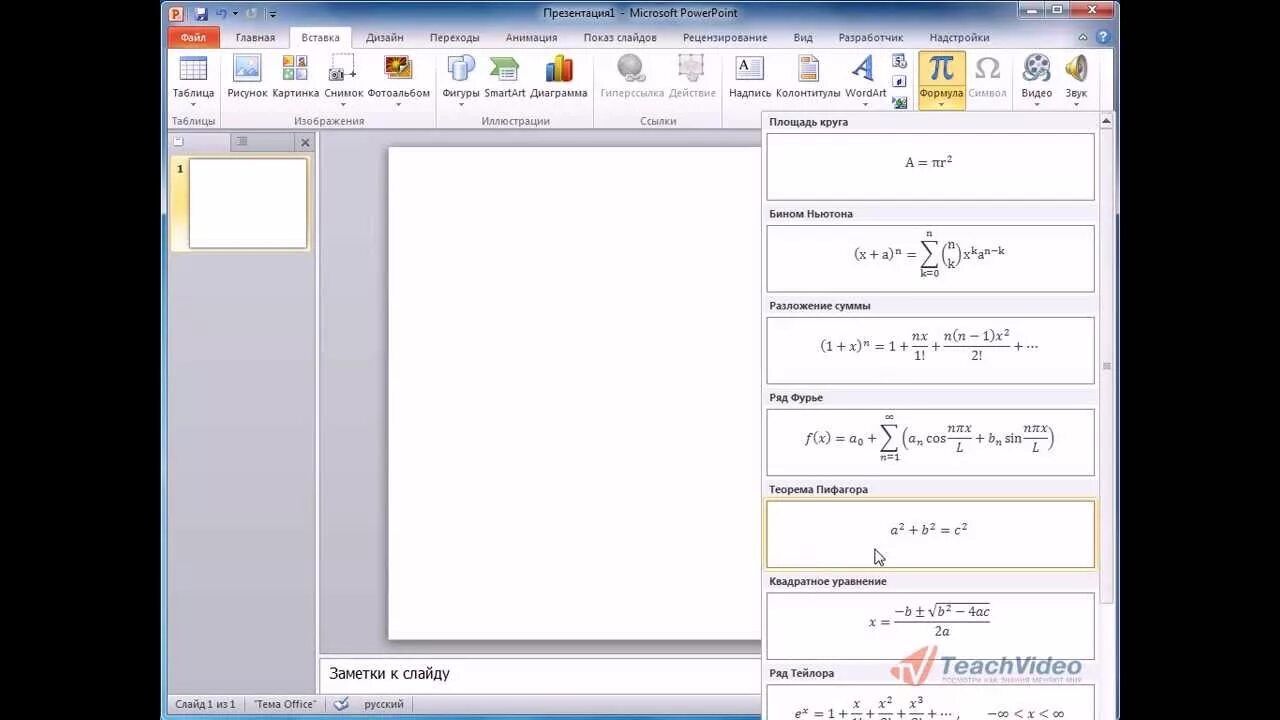
Task: Insert a picture with Рисунок
Action: pos(247,78)
